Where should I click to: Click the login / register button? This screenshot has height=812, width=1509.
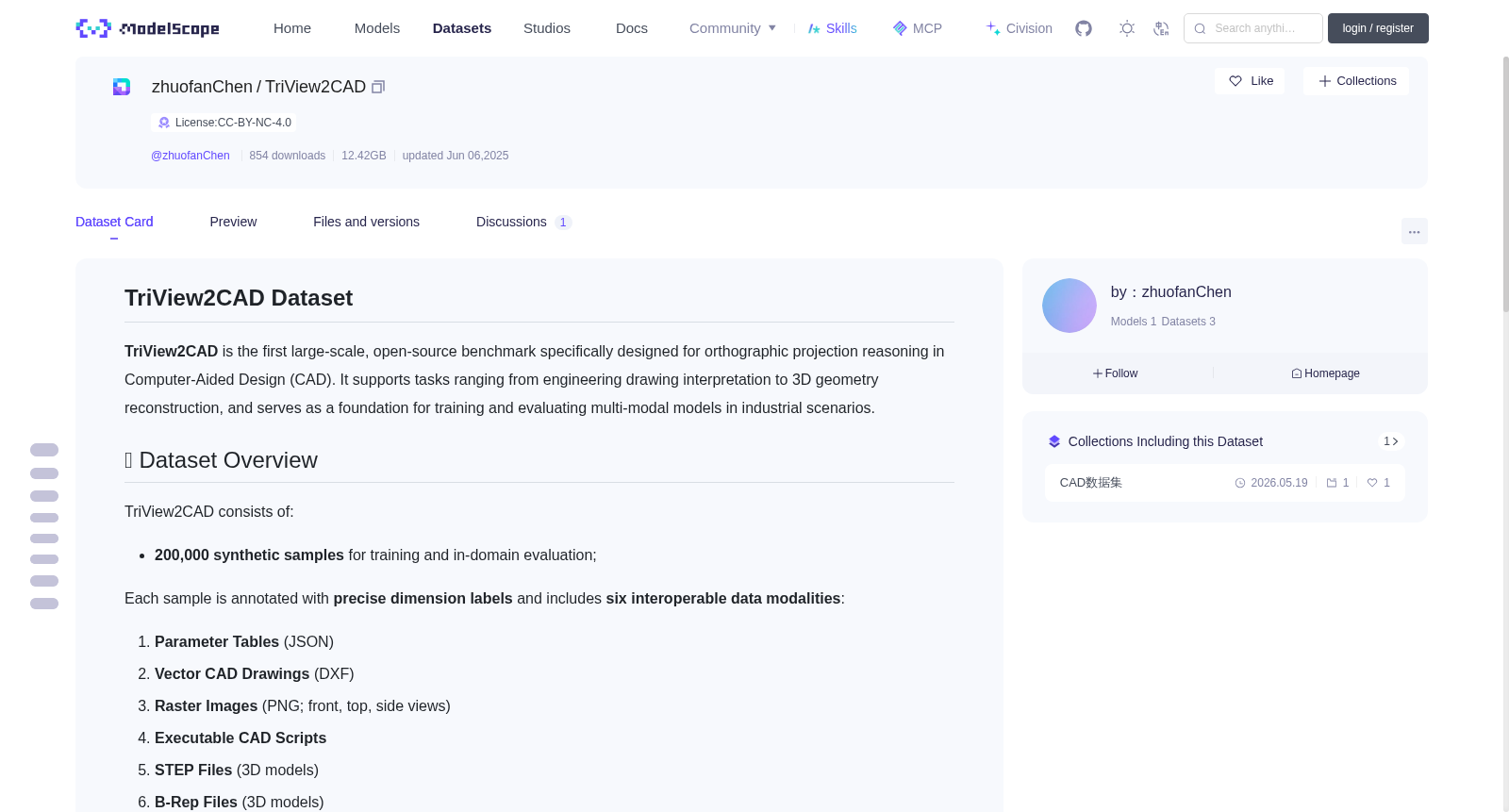1378,28
